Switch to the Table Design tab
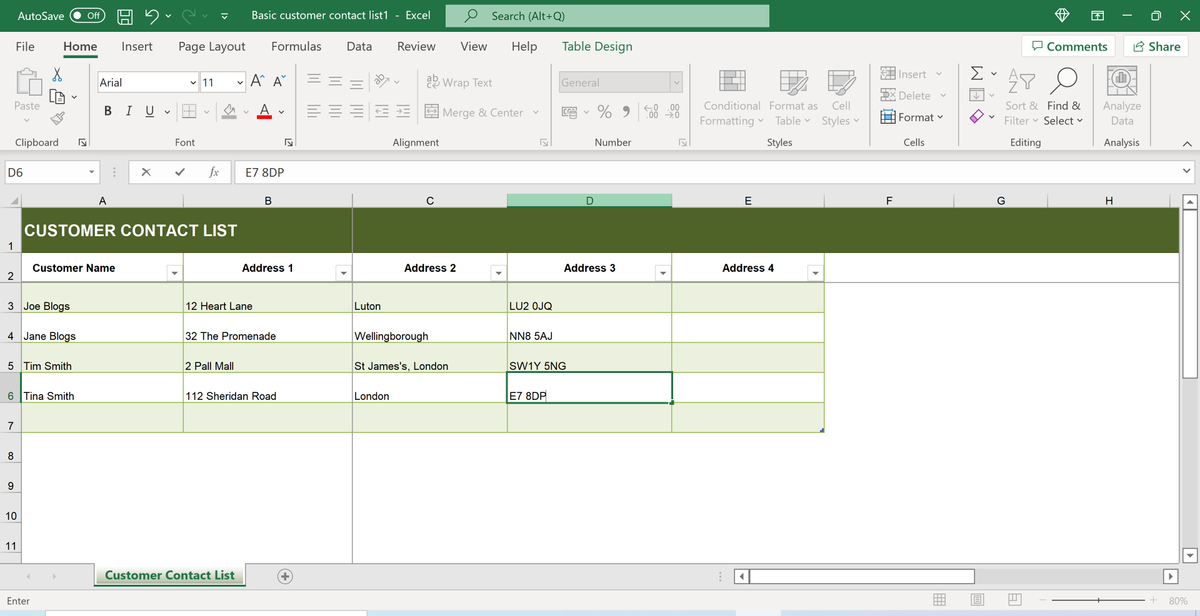The image size is (1200, 616). (x=599, y=46)
